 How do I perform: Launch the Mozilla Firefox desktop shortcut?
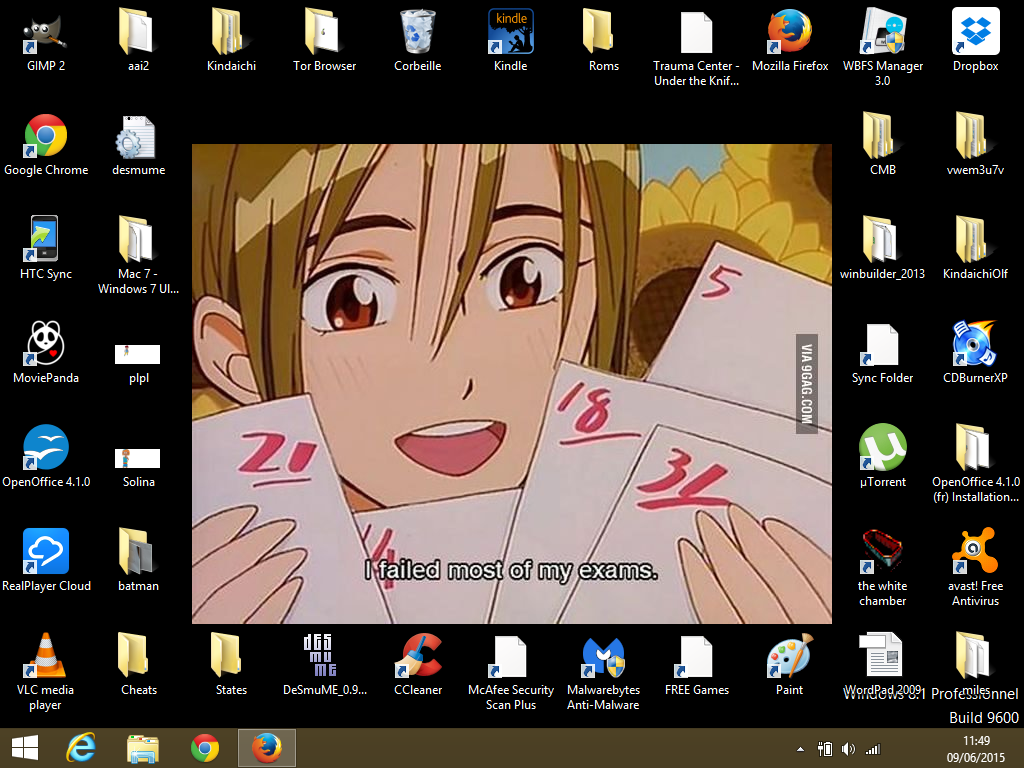click(x=790, y=33)
